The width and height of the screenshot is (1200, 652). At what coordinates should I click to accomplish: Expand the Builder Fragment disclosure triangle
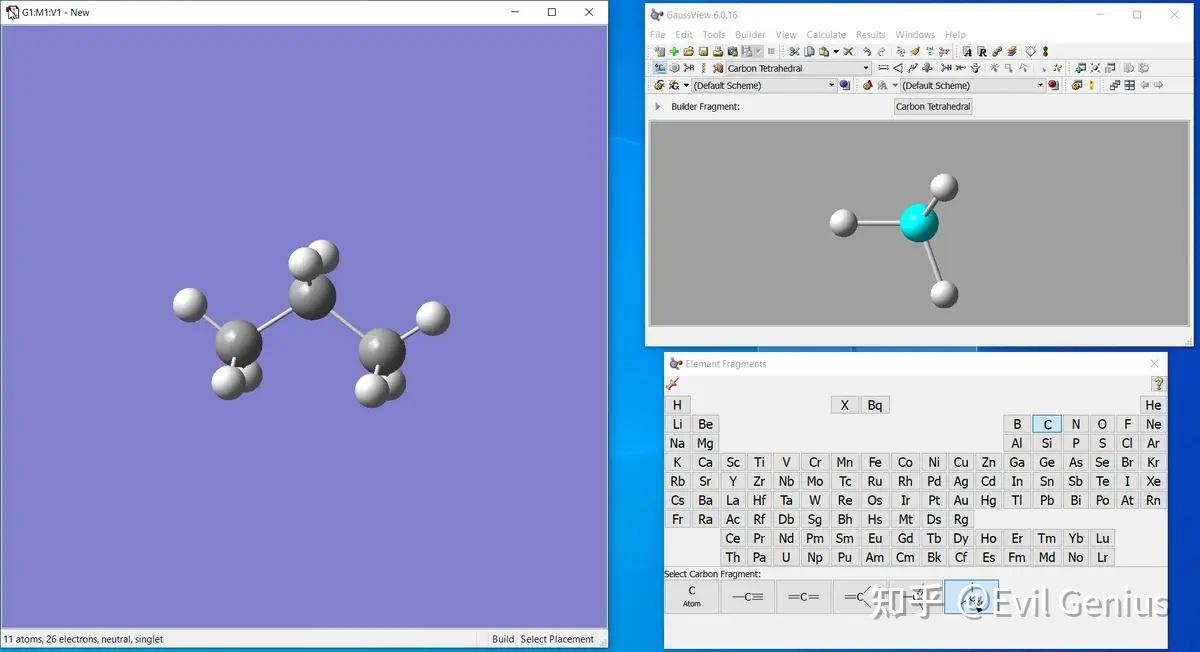(x=657, y=106)
